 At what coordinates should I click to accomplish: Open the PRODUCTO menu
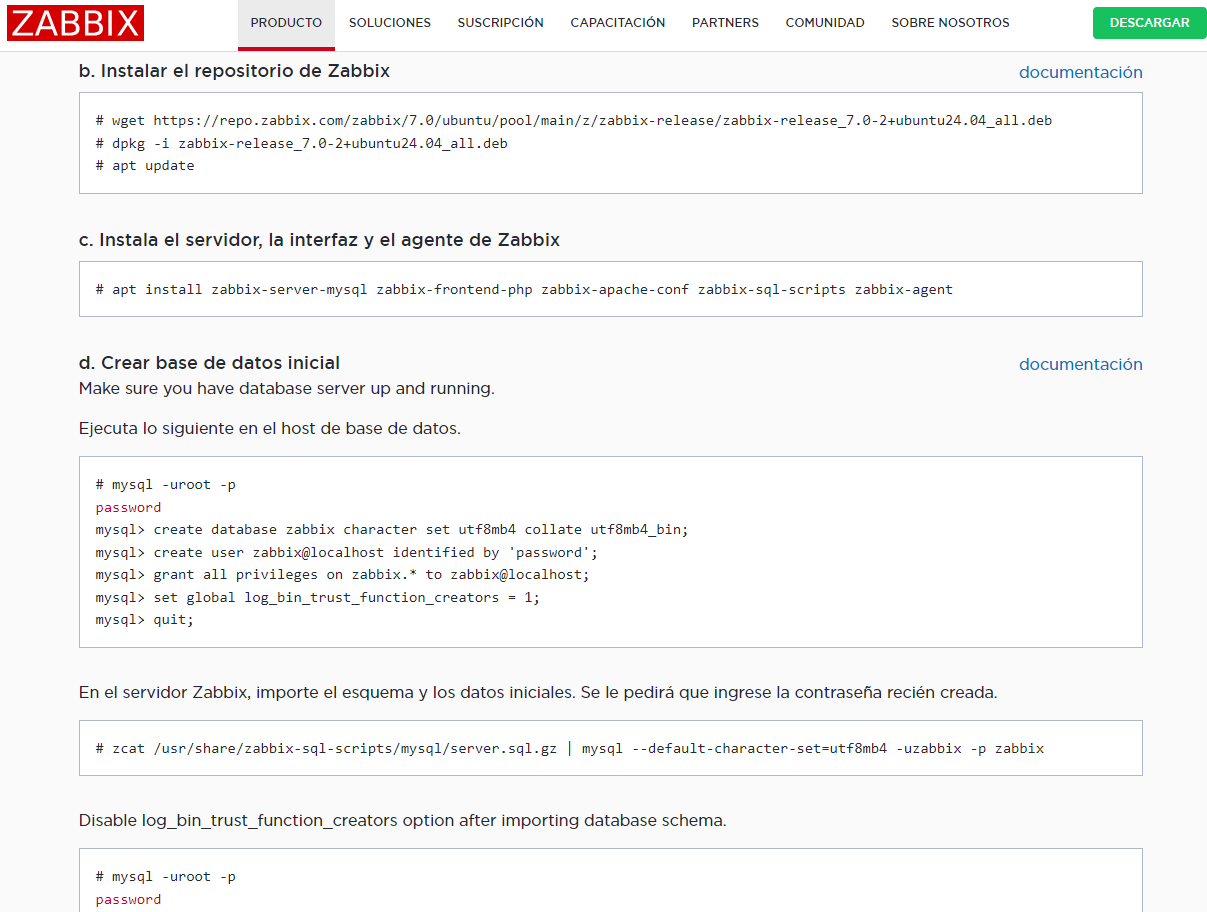coord(286,23)
